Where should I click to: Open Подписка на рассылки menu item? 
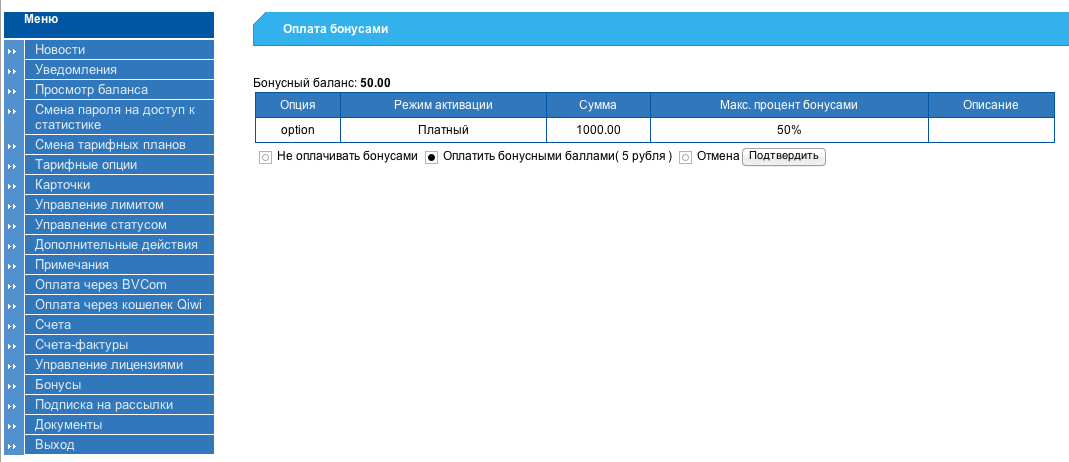point(104,405)
